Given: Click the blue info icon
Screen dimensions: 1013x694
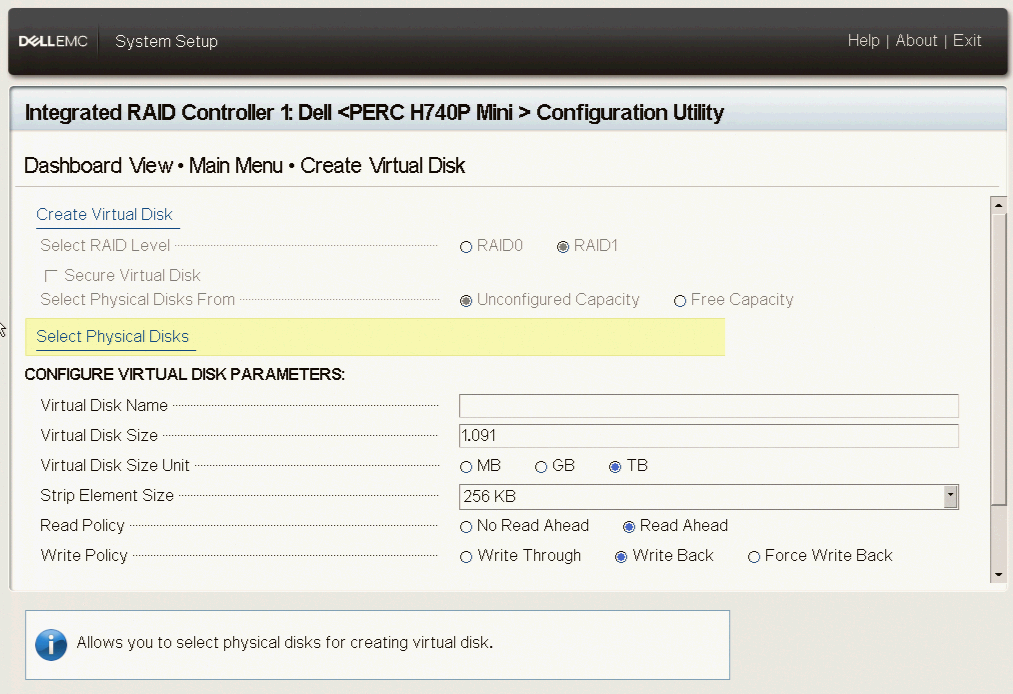Looking at the screenshot, I should point(51,644).
